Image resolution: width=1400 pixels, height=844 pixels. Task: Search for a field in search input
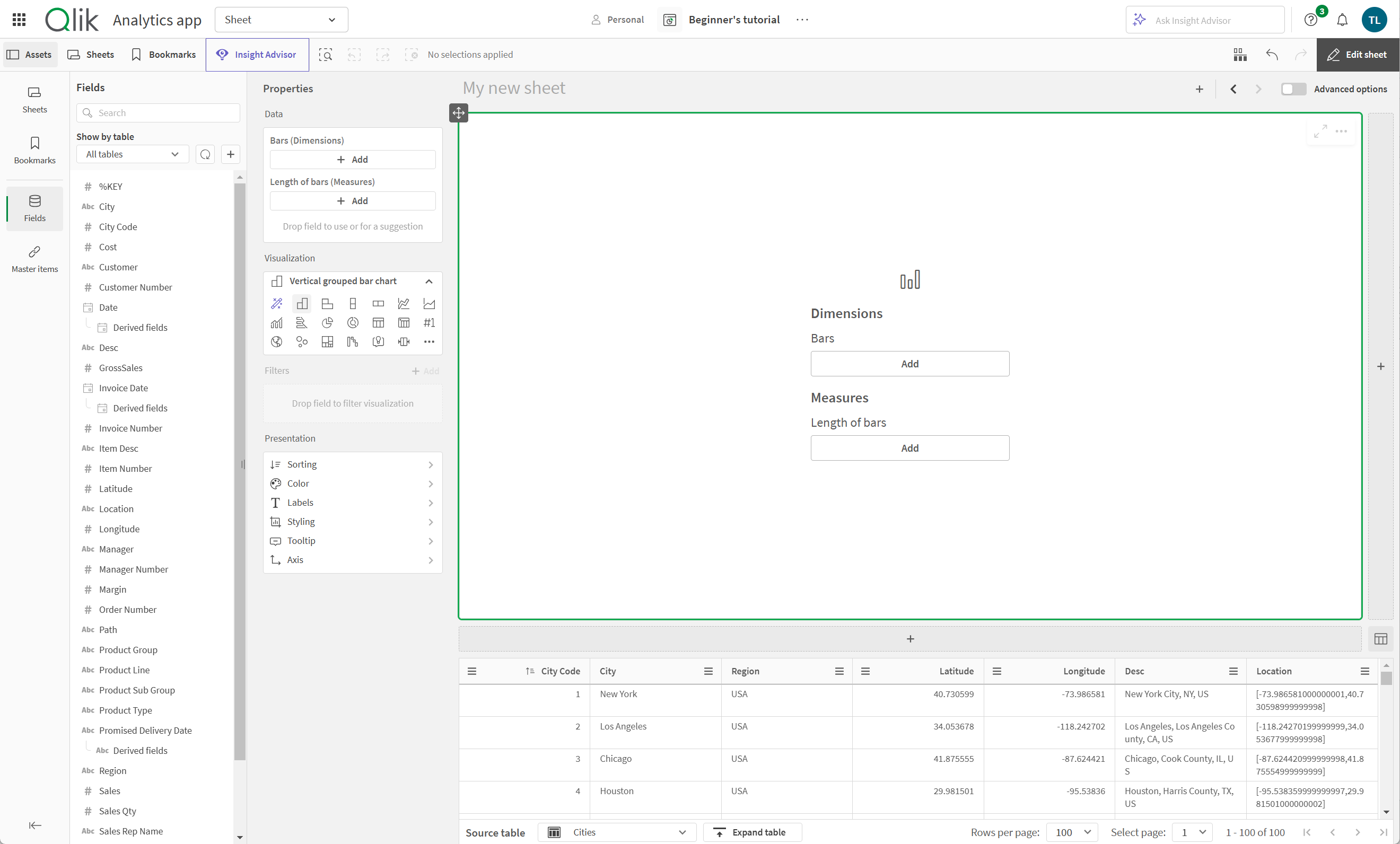pyautogui.click(x=158, y=111)
